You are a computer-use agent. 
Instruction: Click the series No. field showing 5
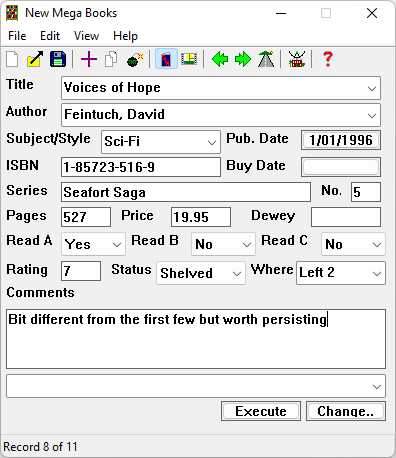(366, 192)
